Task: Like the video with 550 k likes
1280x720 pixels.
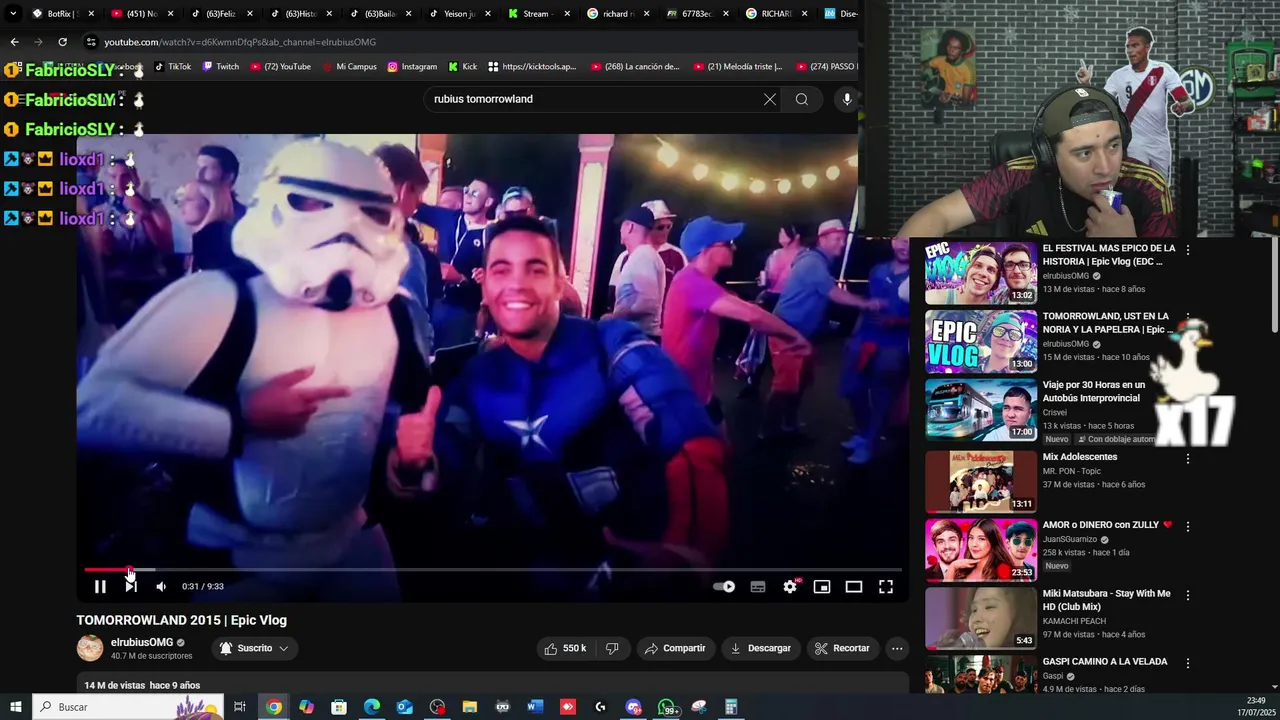Action: coord(565,648)
